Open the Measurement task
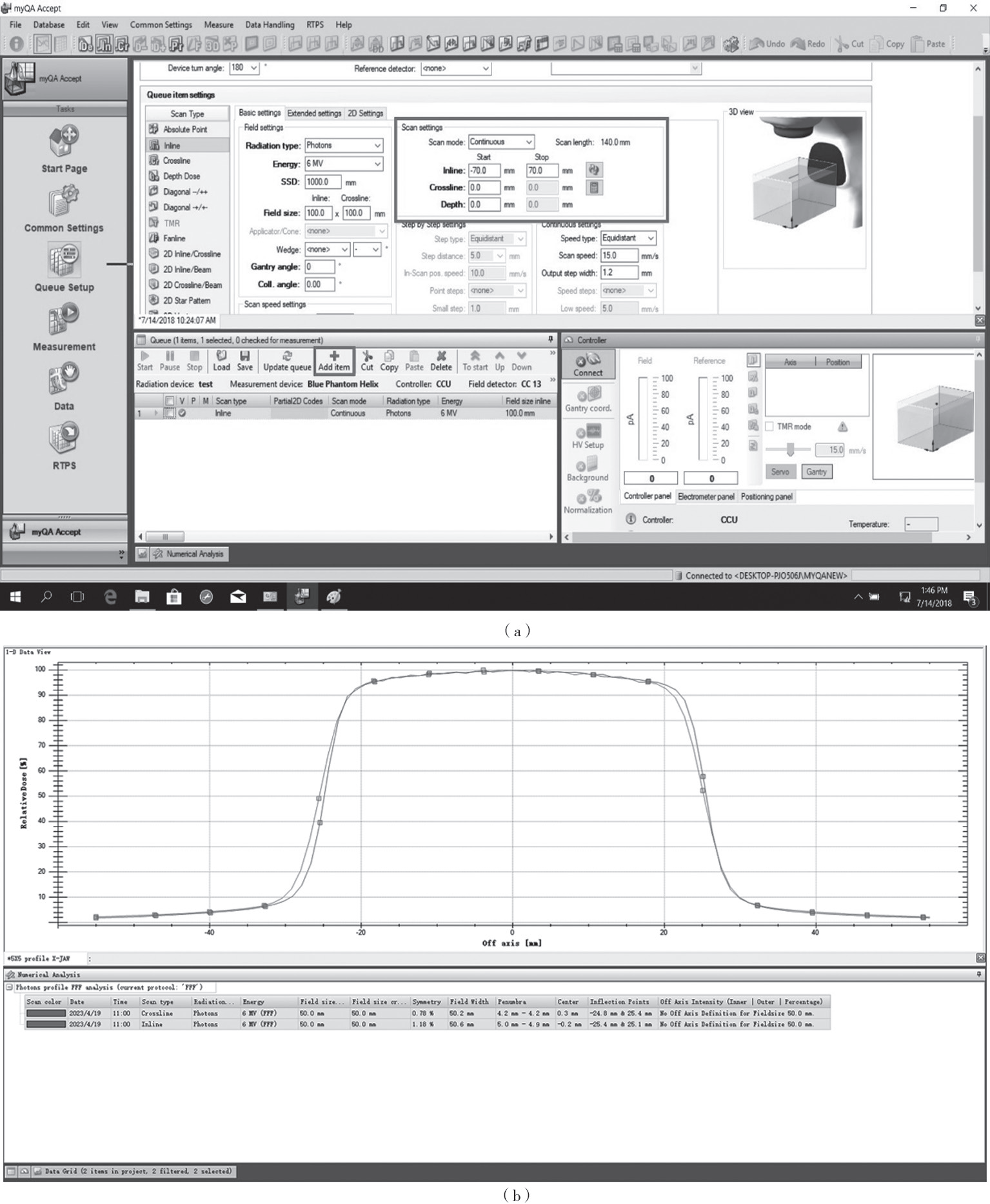Image resolution: width=990 pixels, height=1204 pixels. (x=64, y=327)
